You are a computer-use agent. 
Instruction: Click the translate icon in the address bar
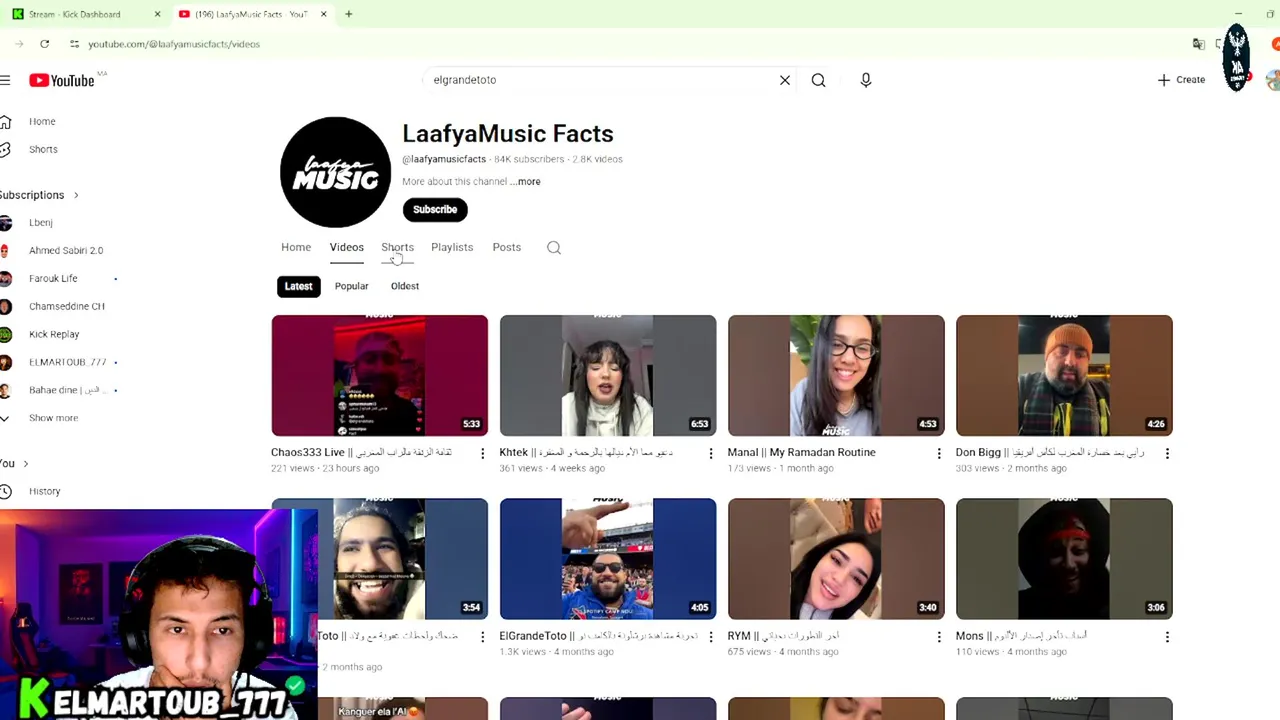tap(1198, 44)
